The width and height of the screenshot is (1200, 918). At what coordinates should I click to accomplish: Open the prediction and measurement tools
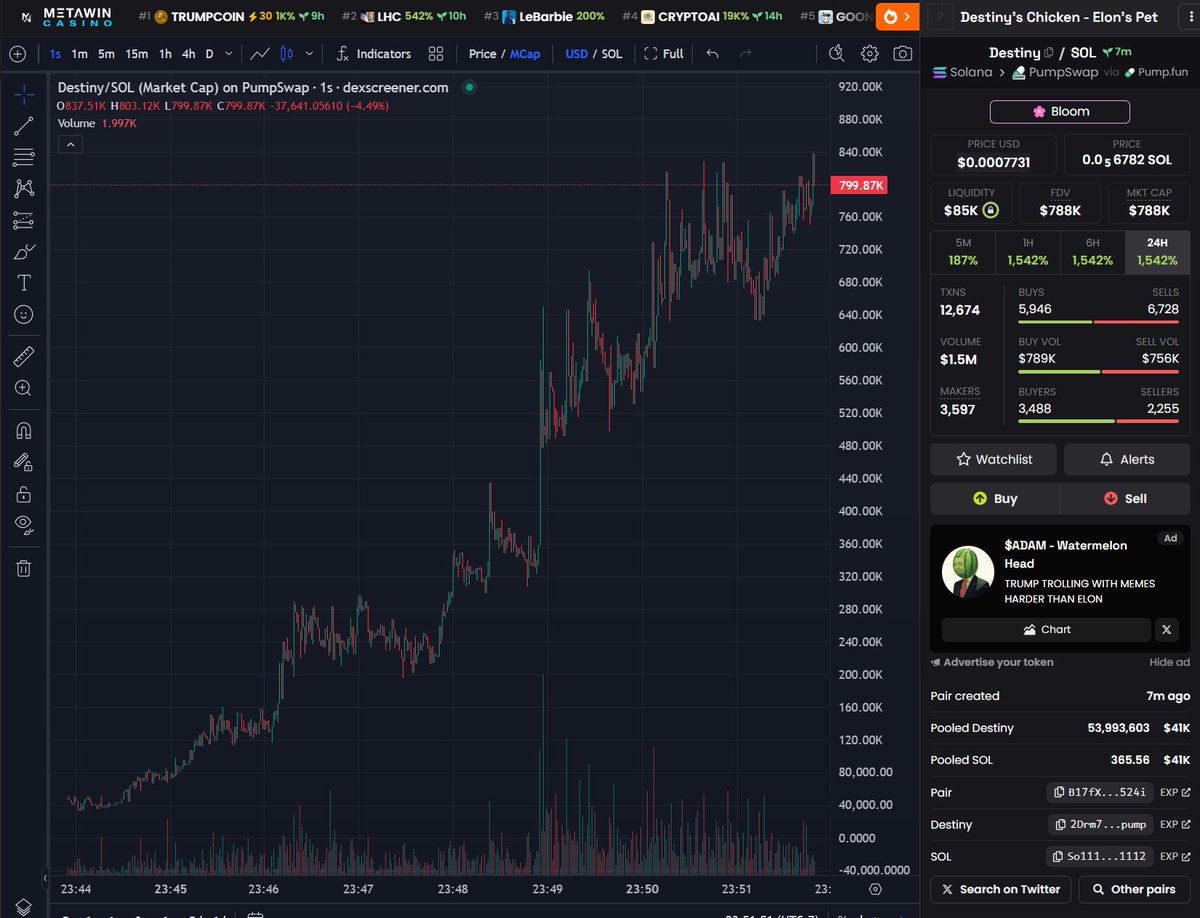pyautogui.click(x=24, y=220)
